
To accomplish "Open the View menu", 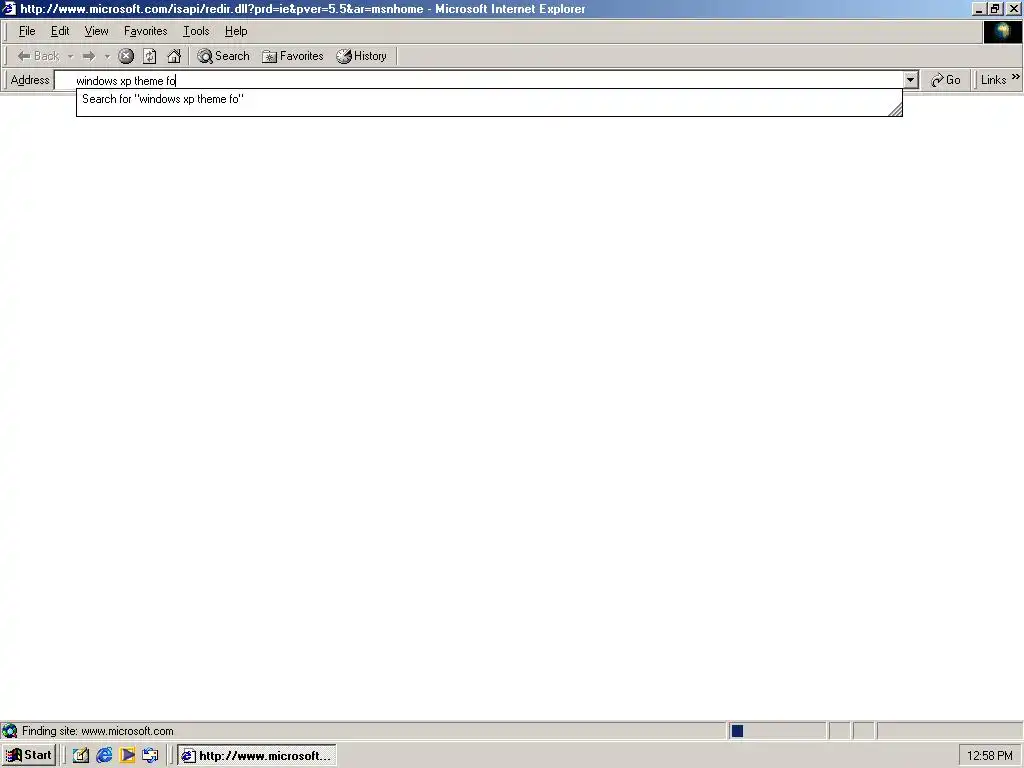I will pyautogui.click(x=97, y=31).
